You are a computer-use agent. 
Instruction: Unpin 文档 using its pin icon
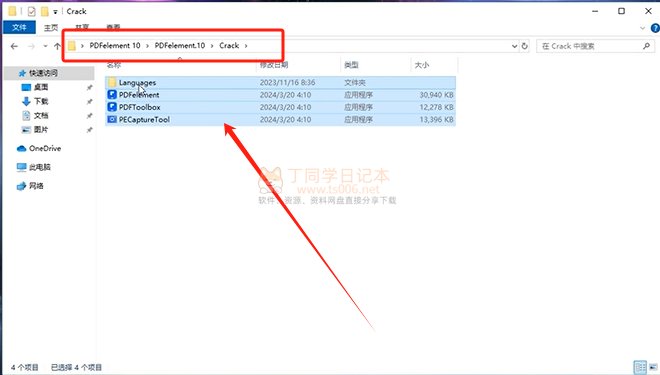tap(89, 116)
